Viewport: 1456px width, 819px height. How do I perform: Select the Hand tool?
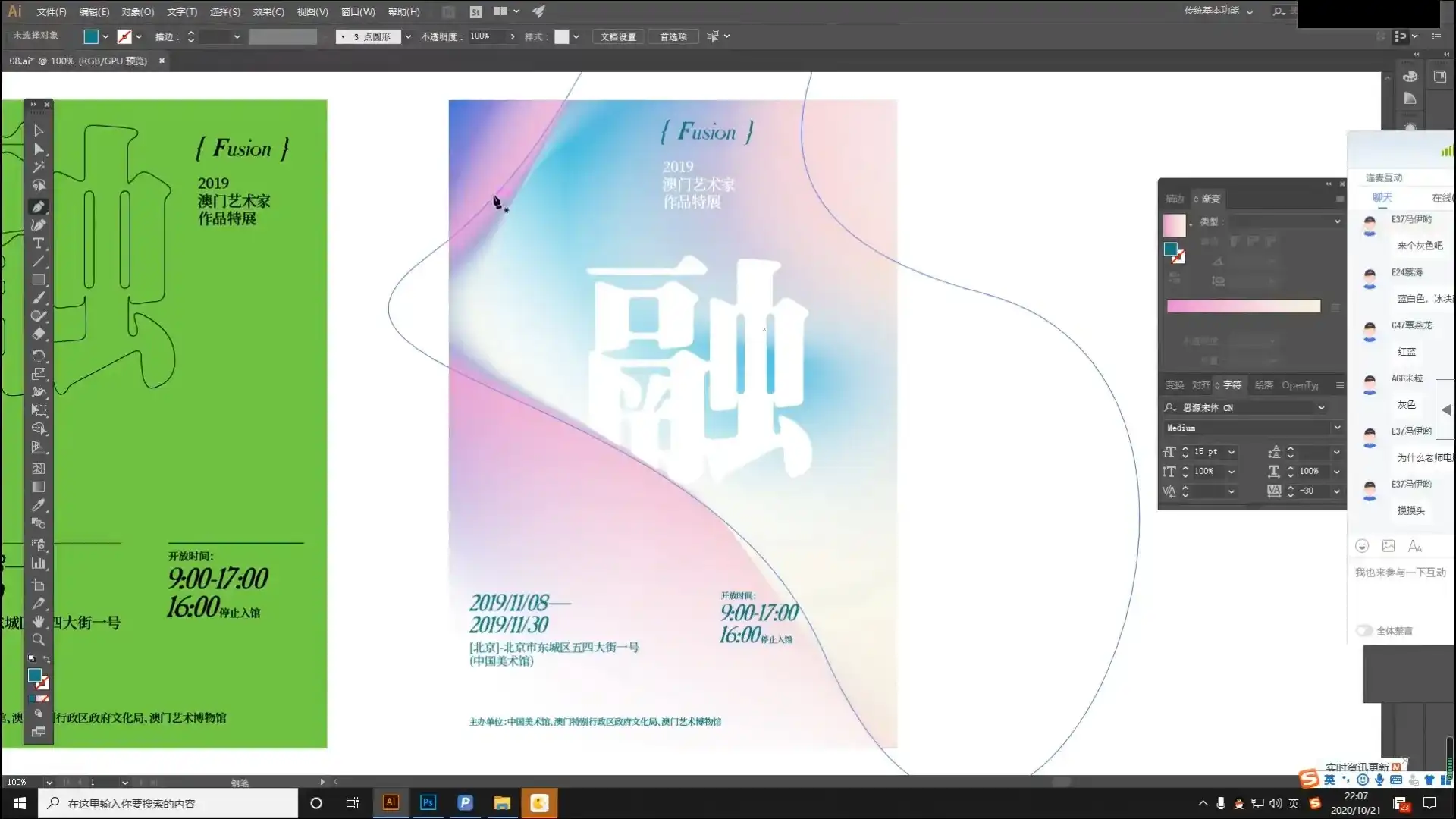coord(39,621)
